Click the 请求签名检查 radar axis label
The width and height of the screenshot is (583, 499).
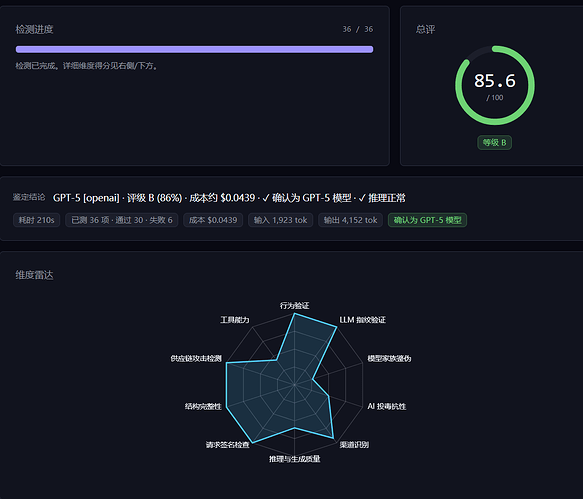(x=228, y=445)
